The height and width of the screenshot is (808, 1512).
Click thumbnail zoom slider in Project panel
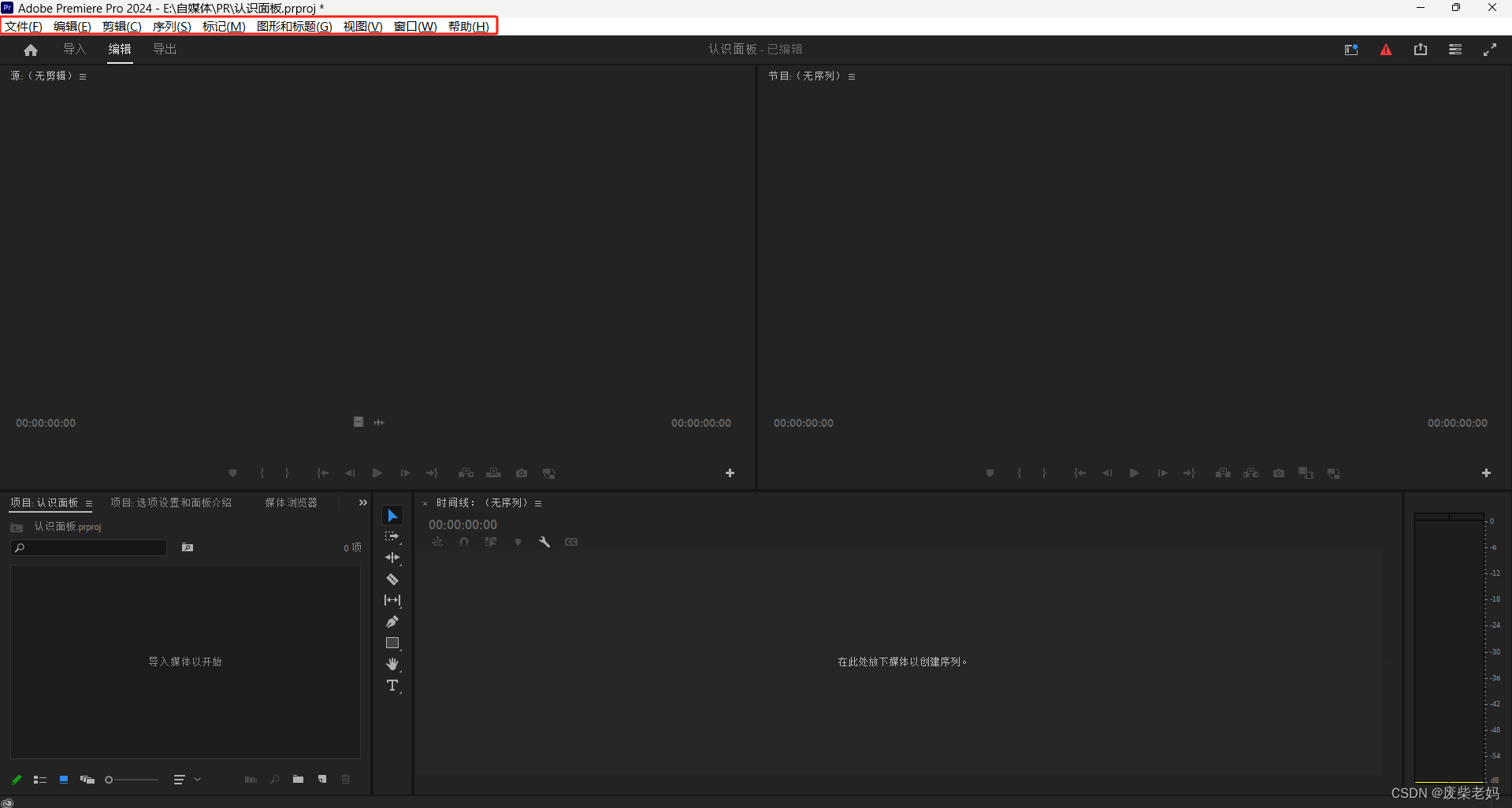coord(132,780)
